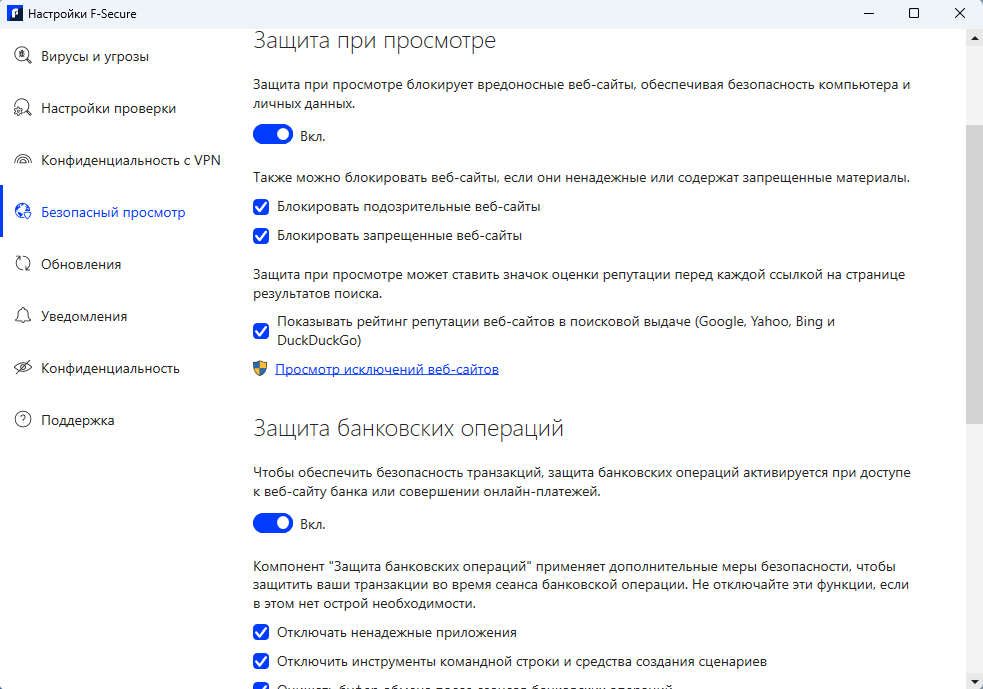
Task: Minimize the F-Secure settings window
Action: (869, 13)
